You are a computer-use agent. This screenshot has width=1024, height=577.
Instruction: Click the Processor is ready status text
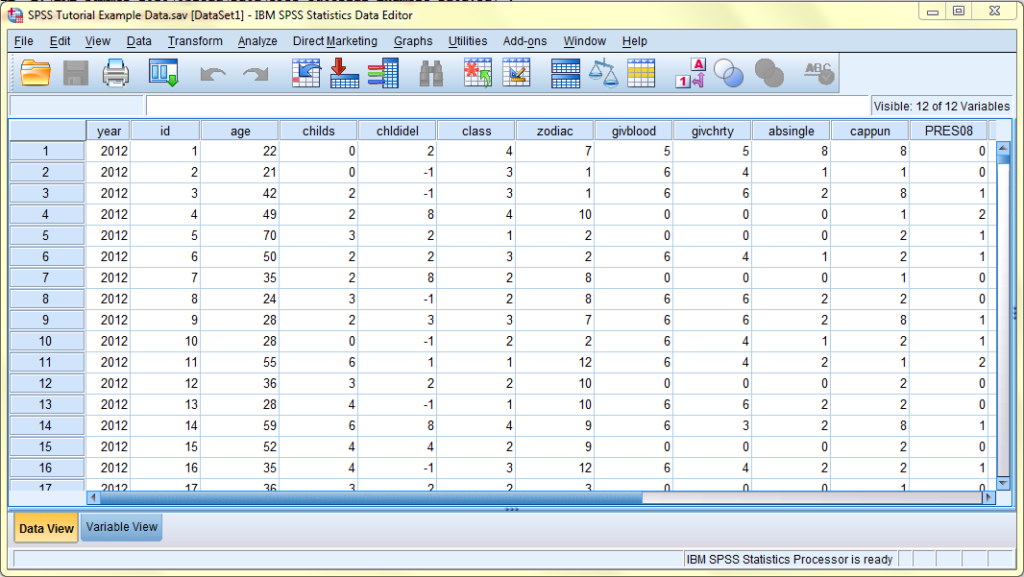pyautogui.click(x=790, y=559)
